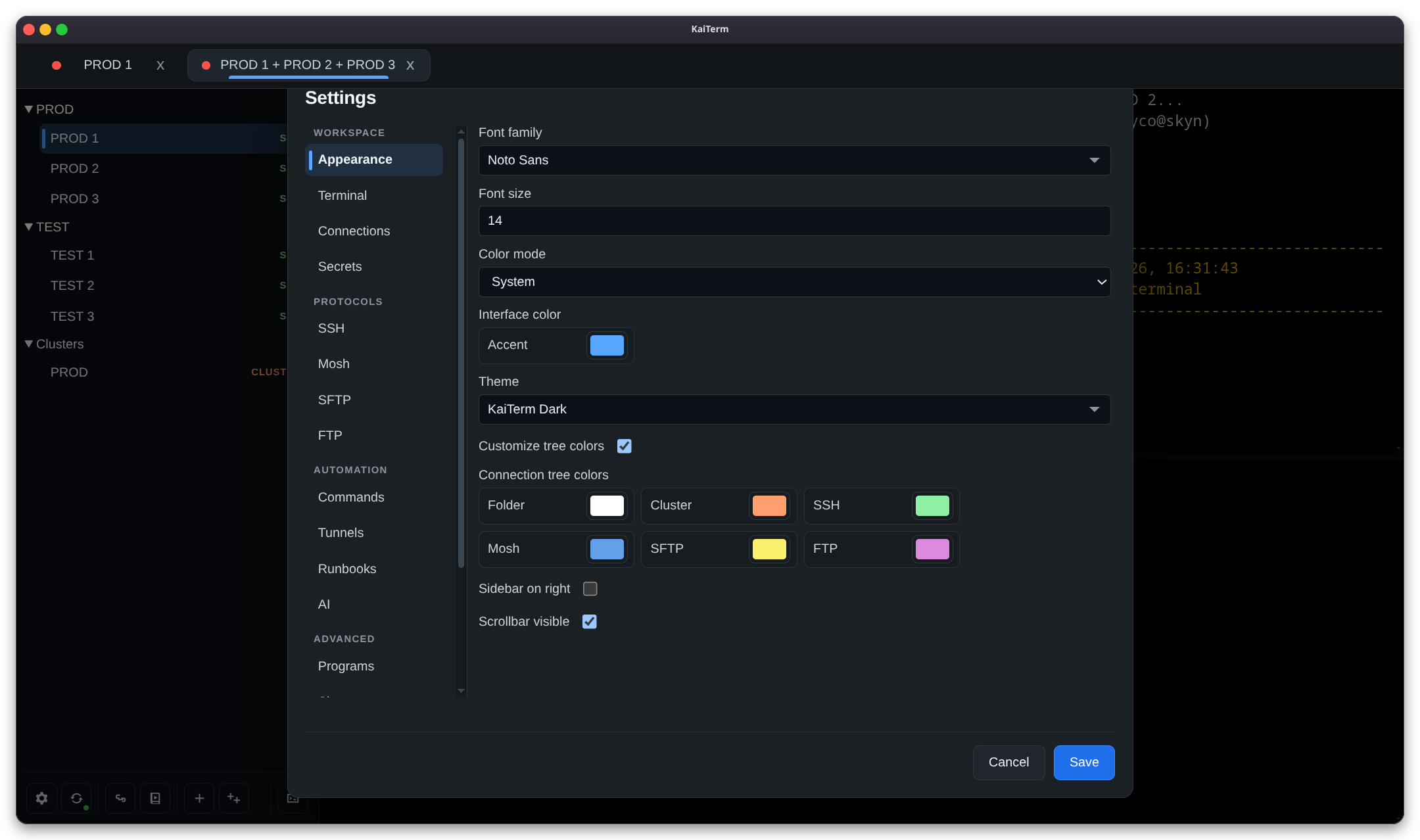Viewport: 1420px width, 840px height.
Task: Click the double plus icon in bottom toolbar
Action: click(x=234, y=798)
